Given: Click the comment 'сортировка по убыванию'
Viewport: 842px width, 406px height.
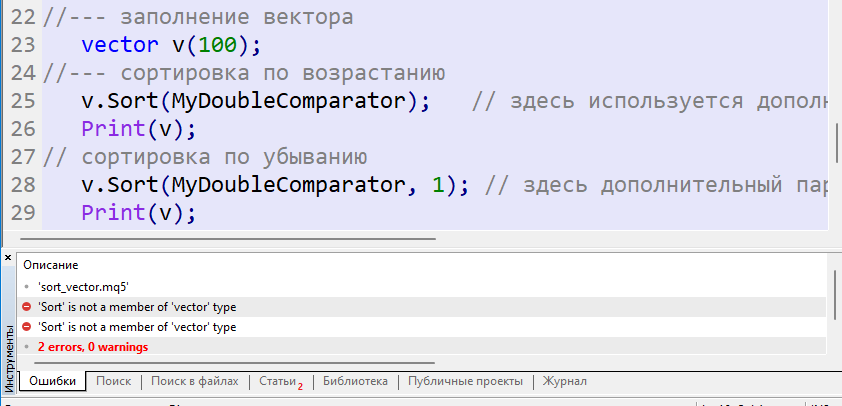Looking at the screenshot, I should point(224,157).
